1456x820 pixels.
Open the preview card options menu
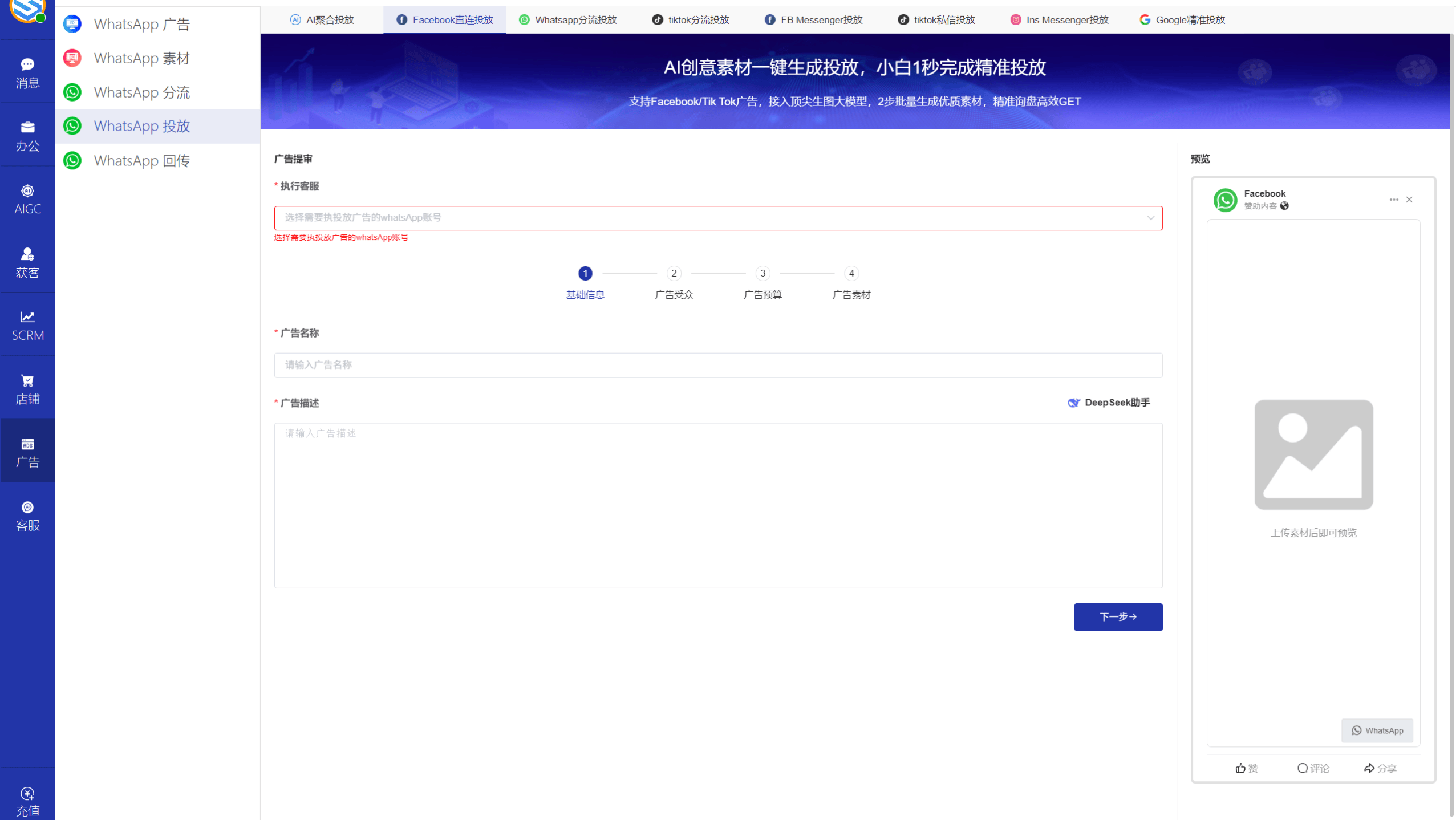pyautogui.click(x=1393, y=199)
